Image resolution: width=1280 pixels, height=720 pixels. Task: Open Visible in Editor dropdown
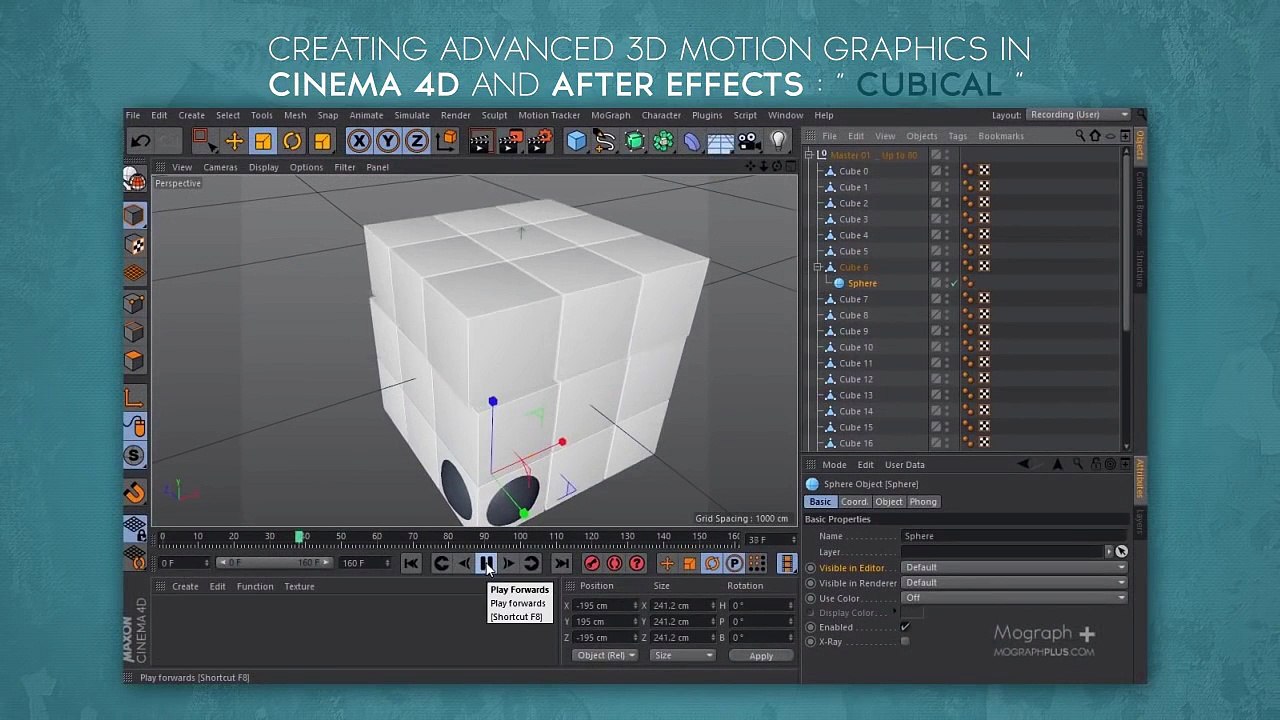point(1015,567)
